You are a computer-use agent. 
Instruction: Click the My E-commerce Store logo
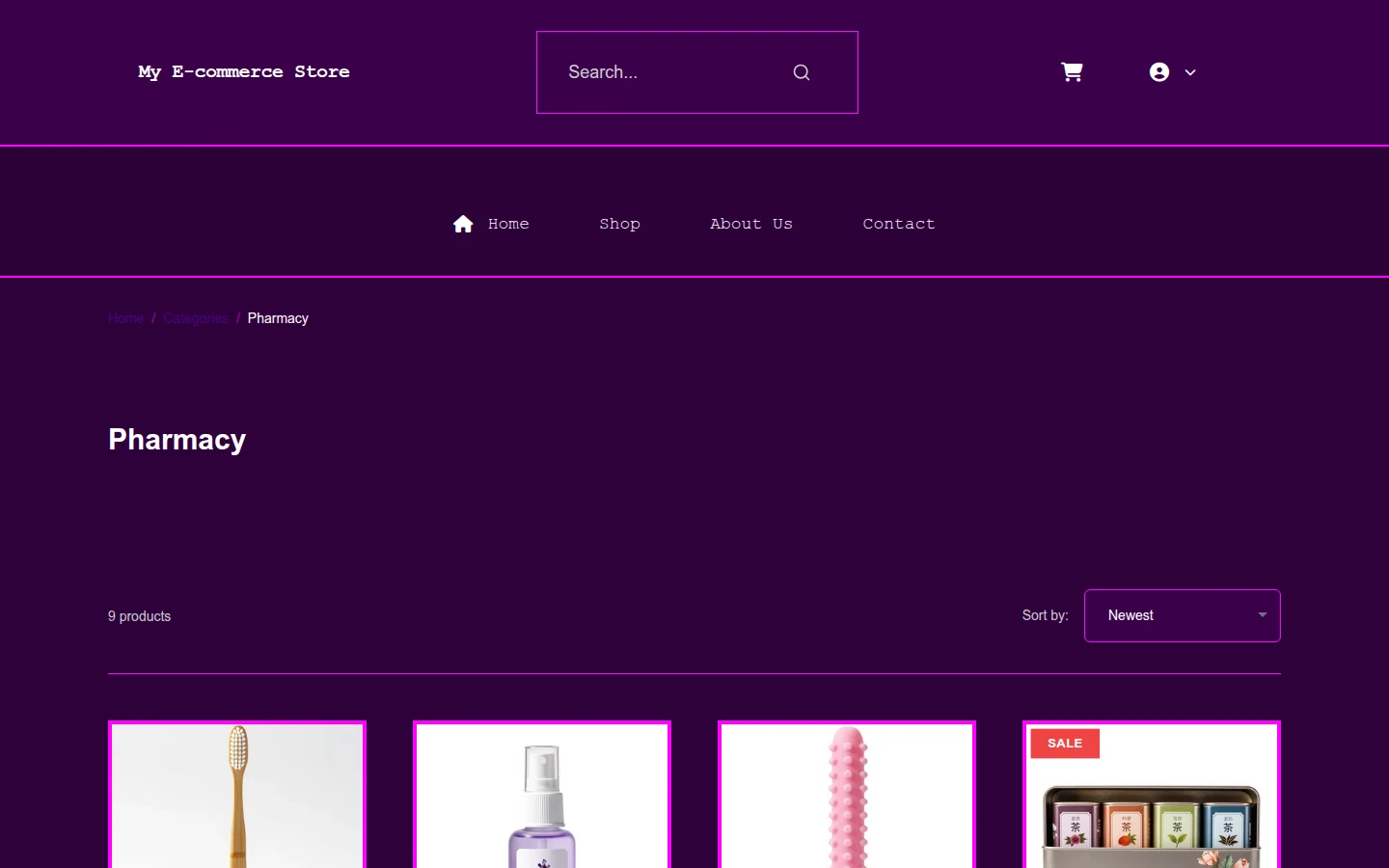[x=244, y=72]
